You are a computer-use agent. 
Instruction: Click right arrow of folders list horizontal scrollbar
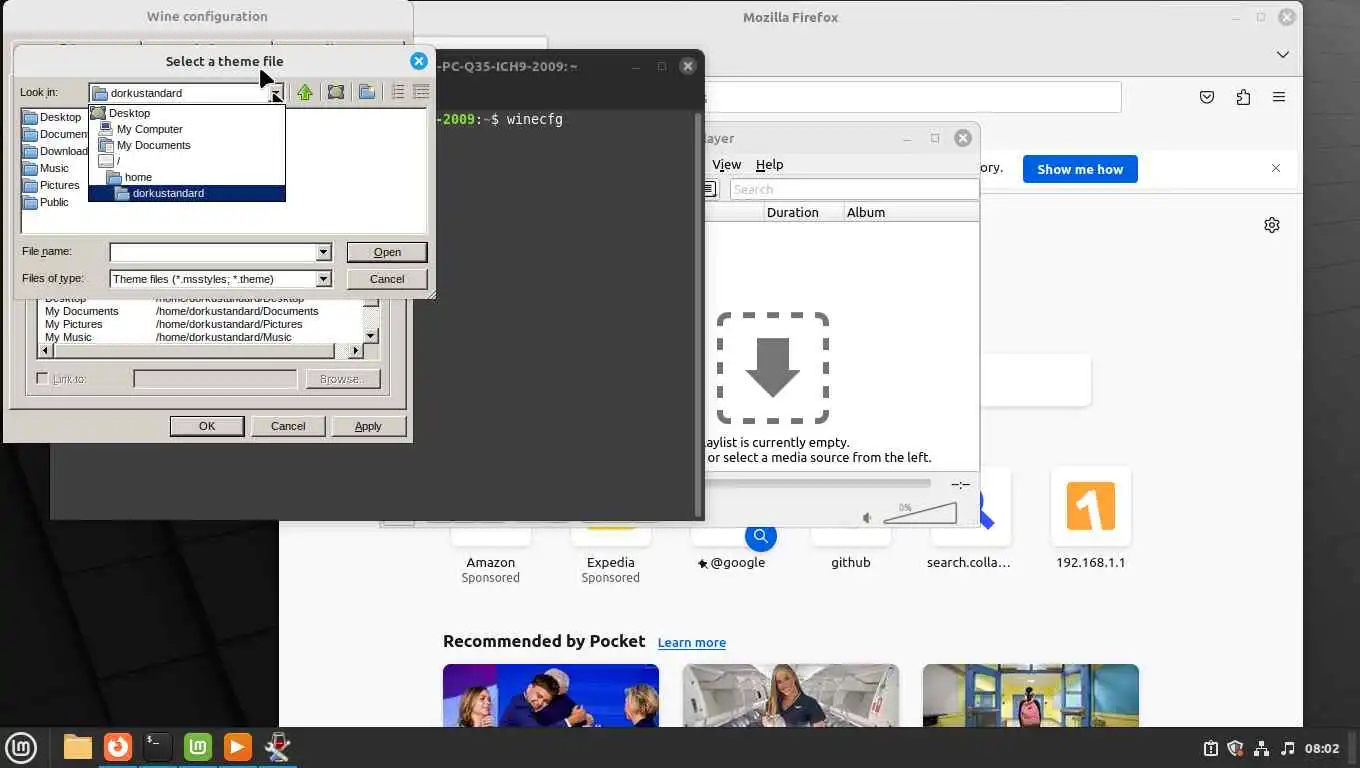[355, 351]
